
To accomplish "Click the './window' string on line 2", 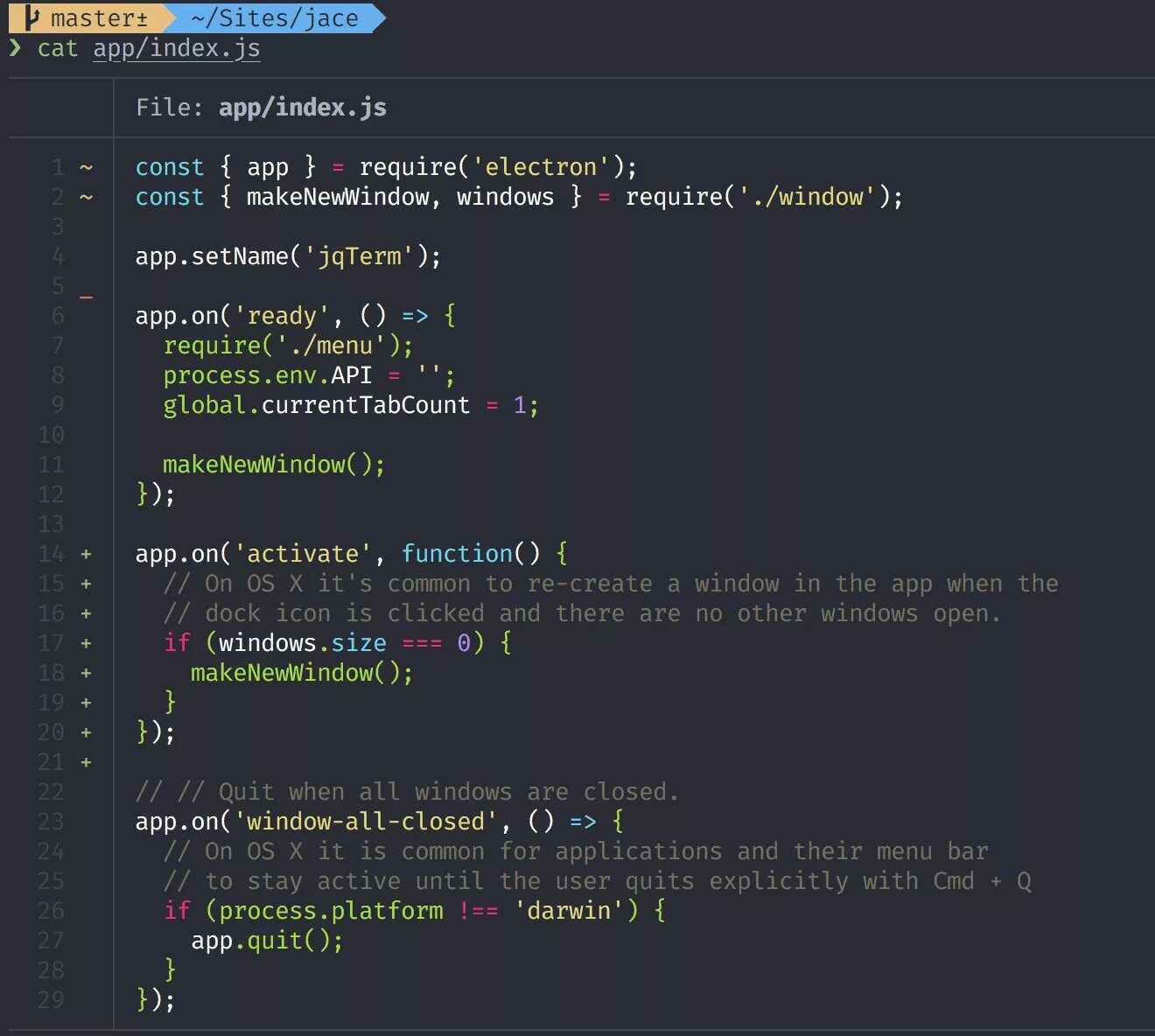I will 807,197.
